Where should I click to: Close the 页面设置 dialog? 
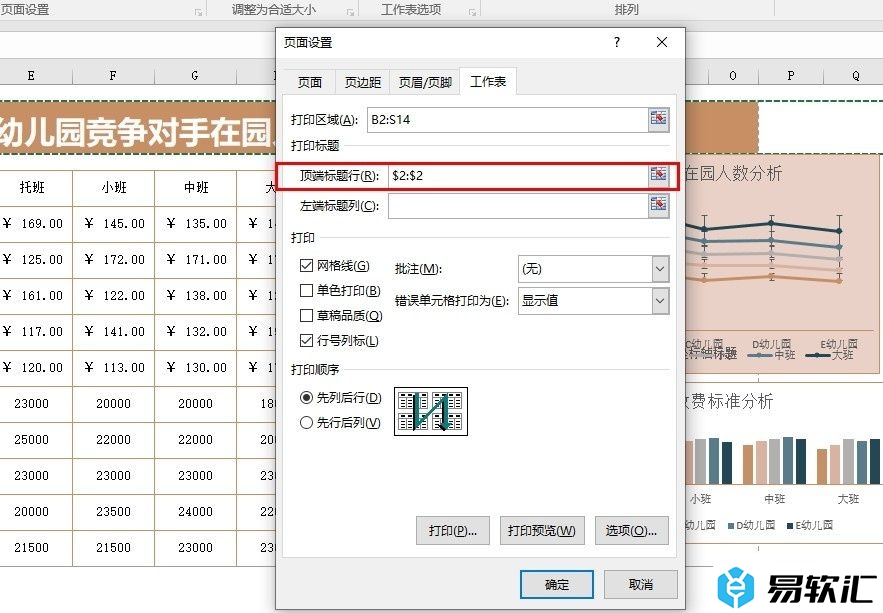(662, 42)
